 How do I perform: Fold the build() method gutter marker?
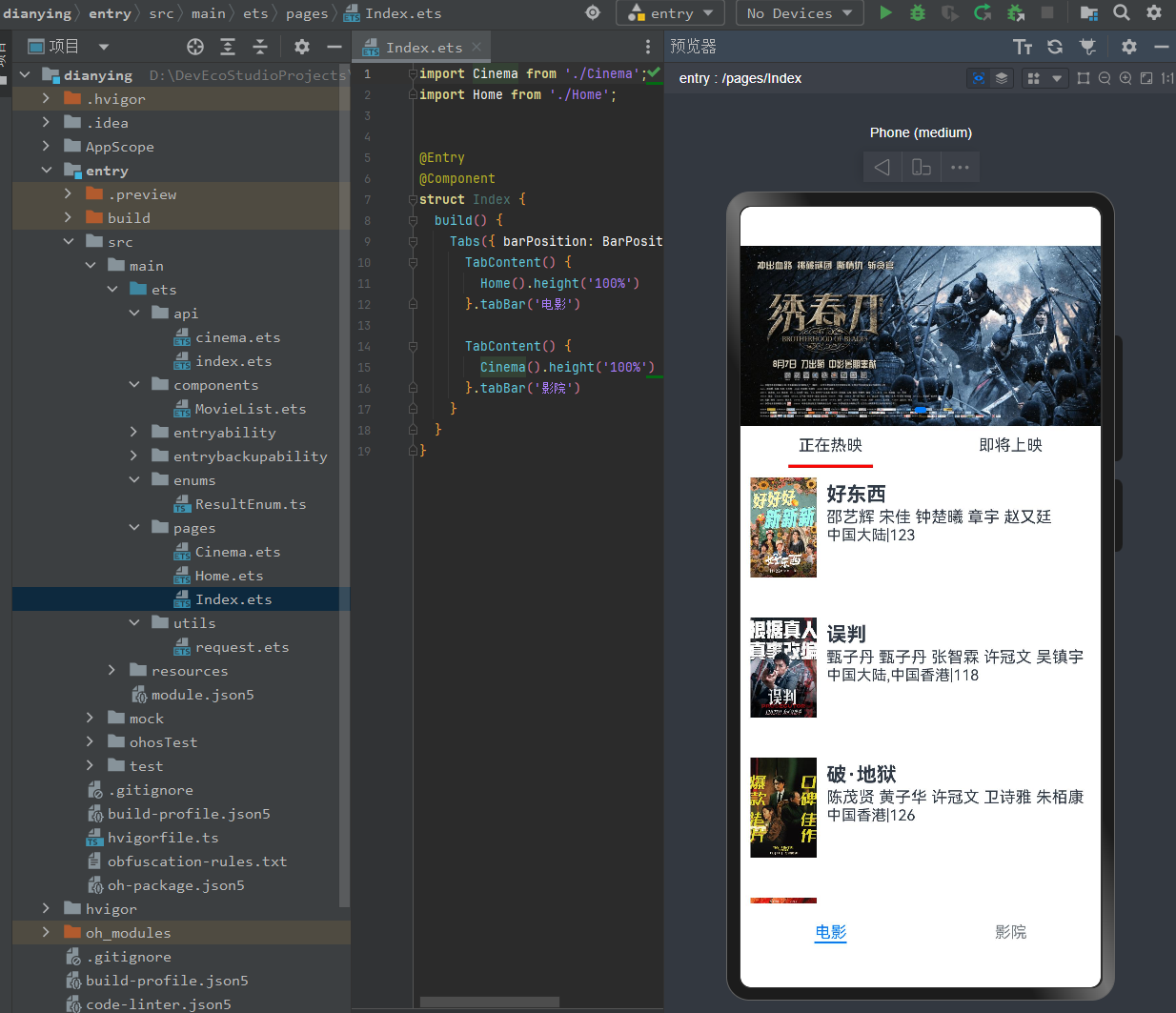(413, 220)
